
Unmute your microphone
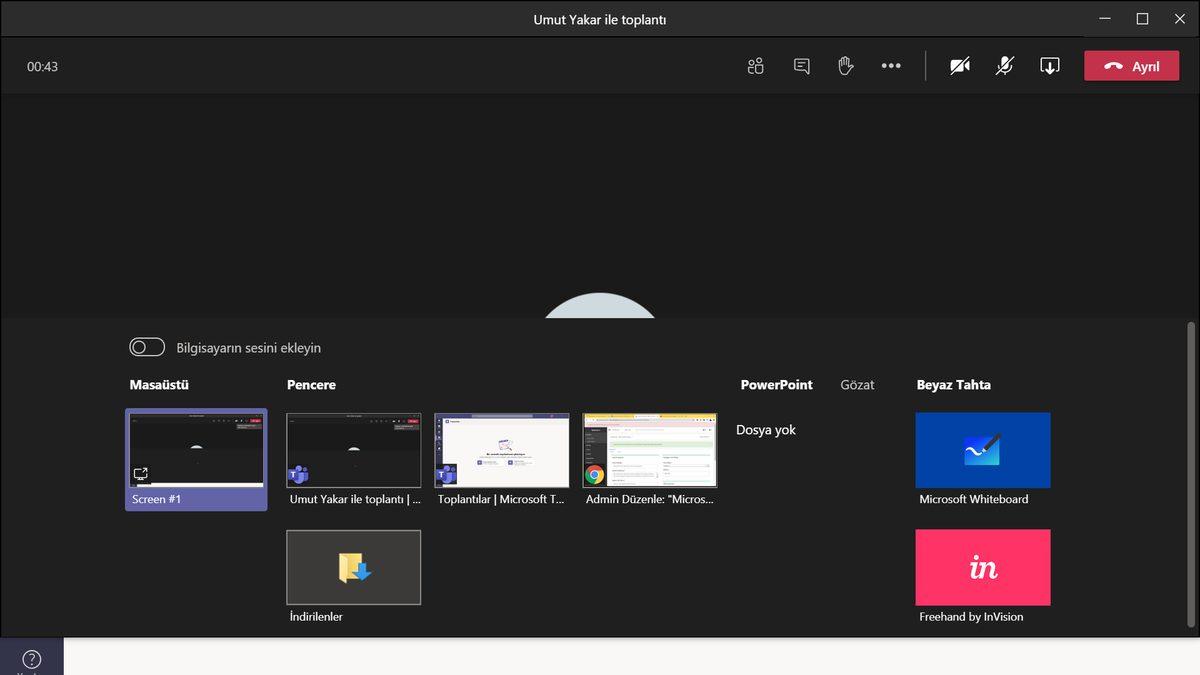(x=1004, y=65)
